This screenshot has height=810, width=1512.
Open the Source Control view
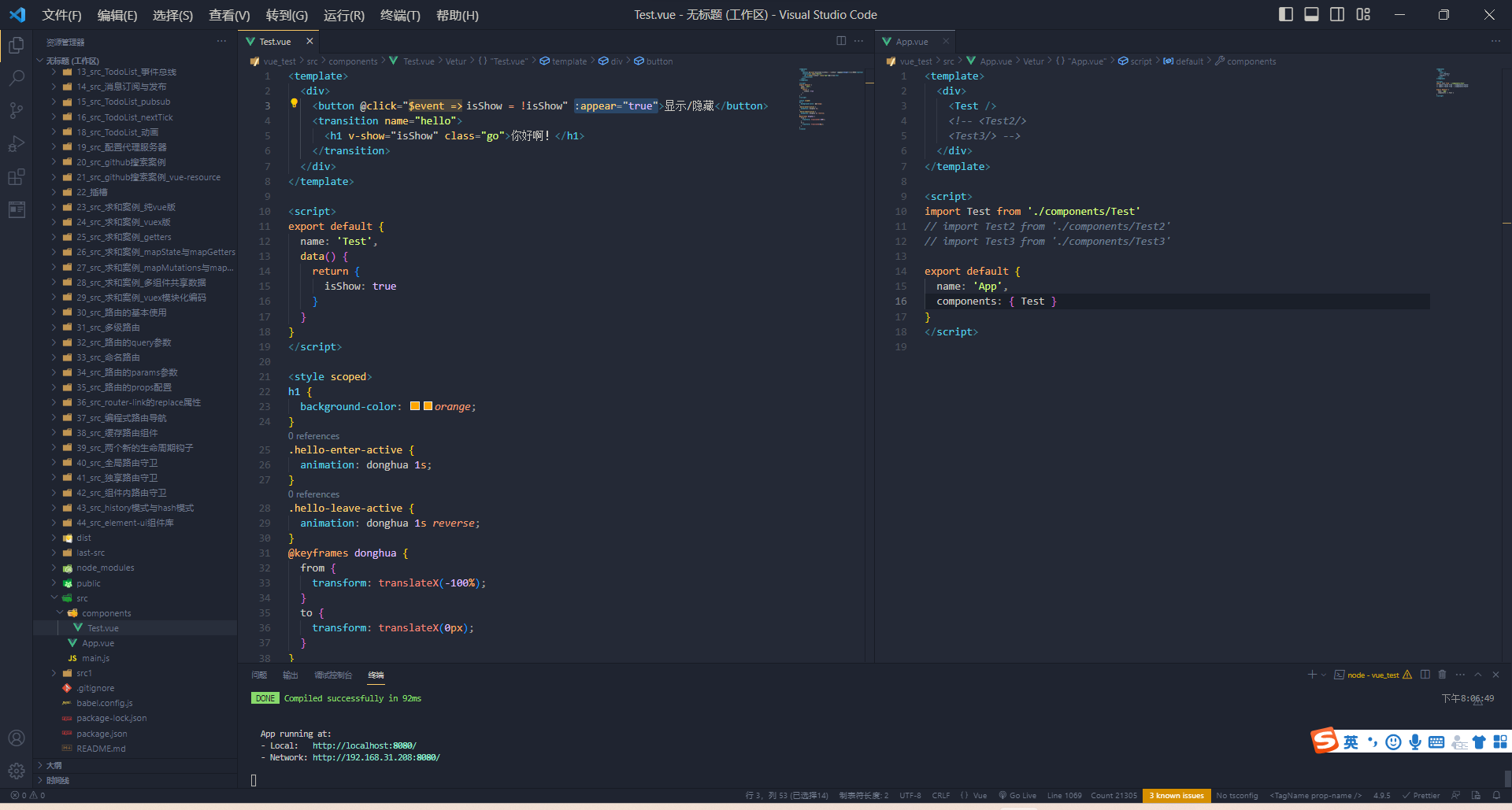[x=16, y=110]
